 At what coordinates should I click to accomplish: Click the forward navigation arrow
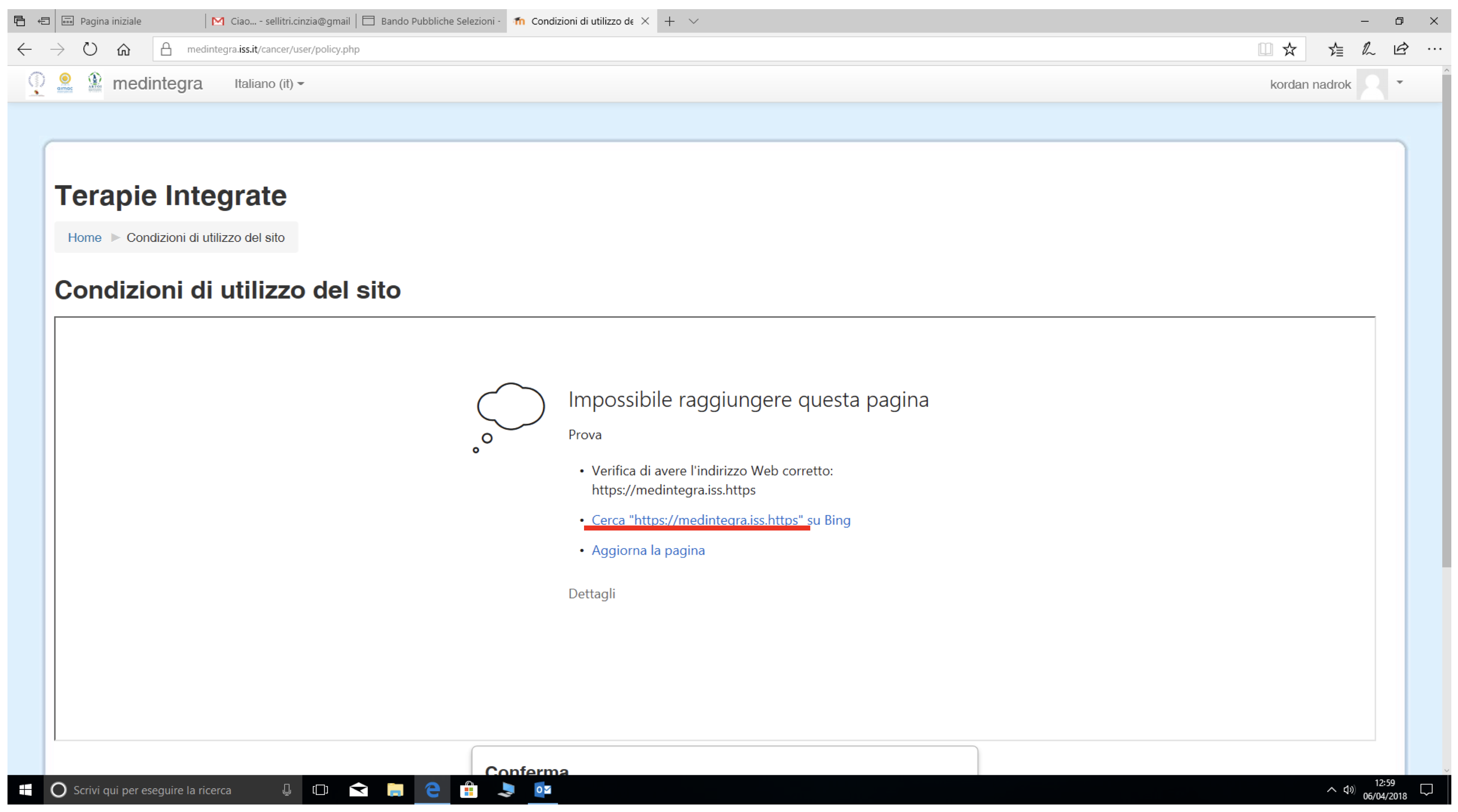(57, 49)
